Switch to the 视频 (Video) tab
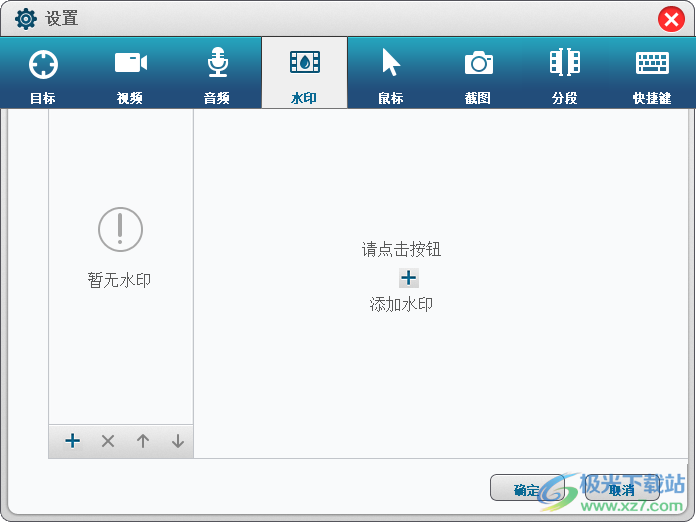Viewport: 696px width, 522px height. coord(130,73)
